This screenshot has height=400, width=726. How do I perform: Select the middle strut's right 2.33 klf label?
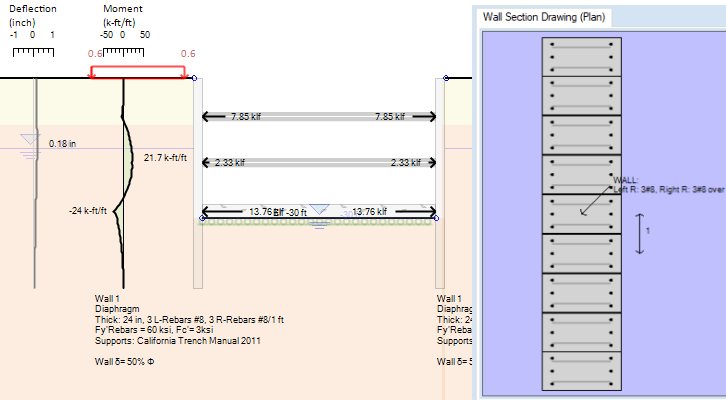[x=406, y=162]
